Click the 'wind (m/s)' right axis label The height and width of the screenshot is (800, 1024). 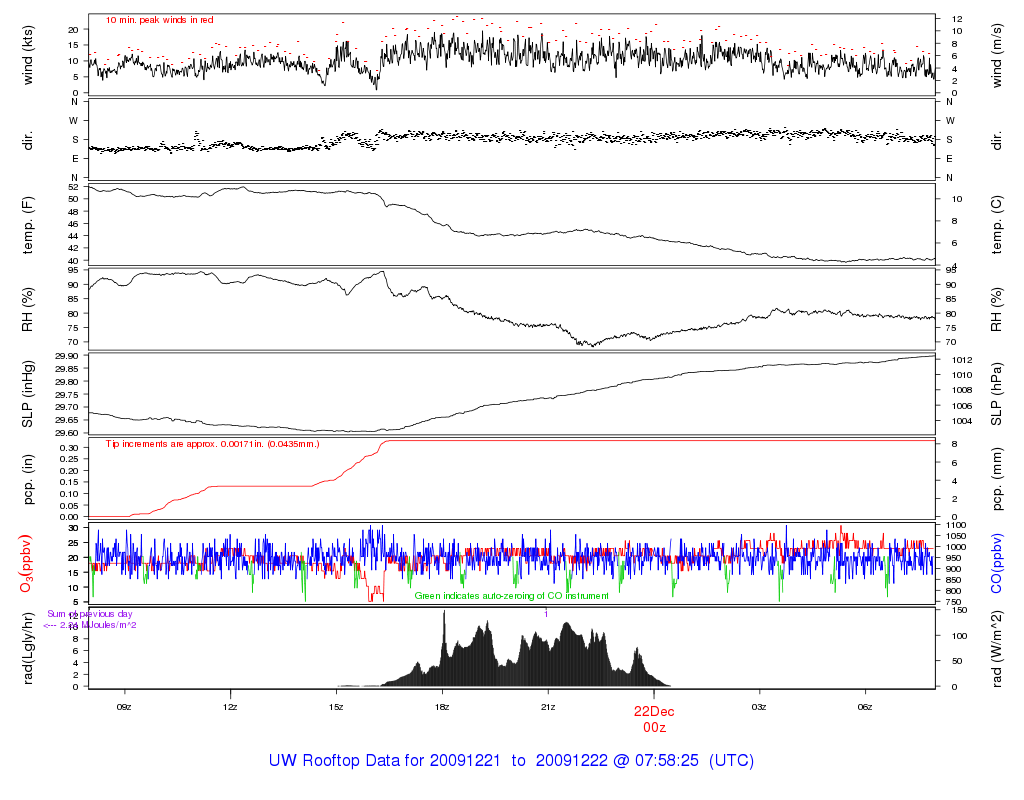996,56
